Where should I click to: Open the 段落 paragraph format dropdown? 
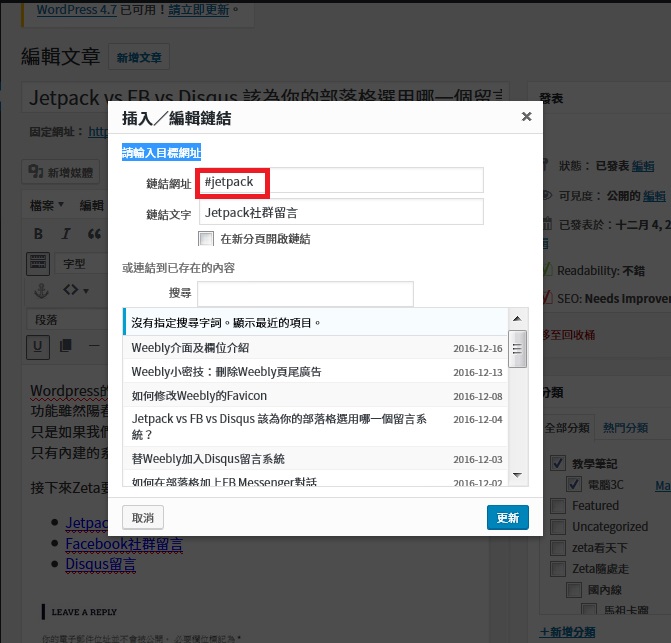[68, 320]
